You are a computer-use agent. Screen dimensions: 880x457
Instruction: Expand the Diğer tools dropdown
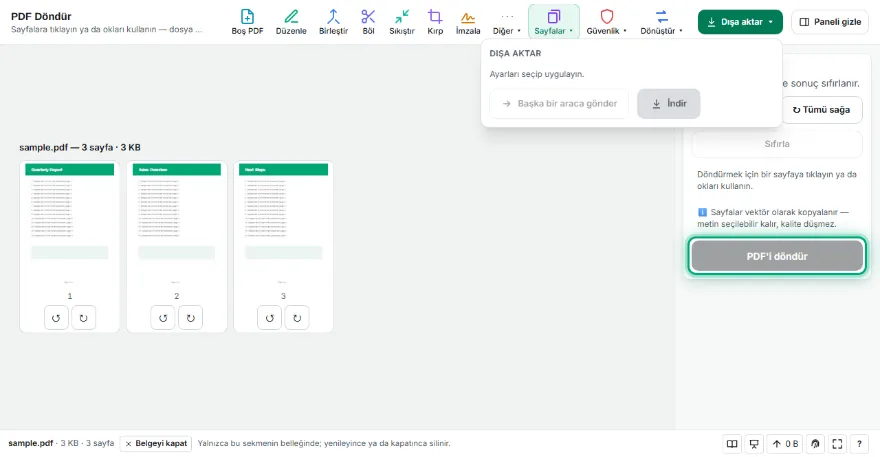pyautogui.click(x=507, y=22)
